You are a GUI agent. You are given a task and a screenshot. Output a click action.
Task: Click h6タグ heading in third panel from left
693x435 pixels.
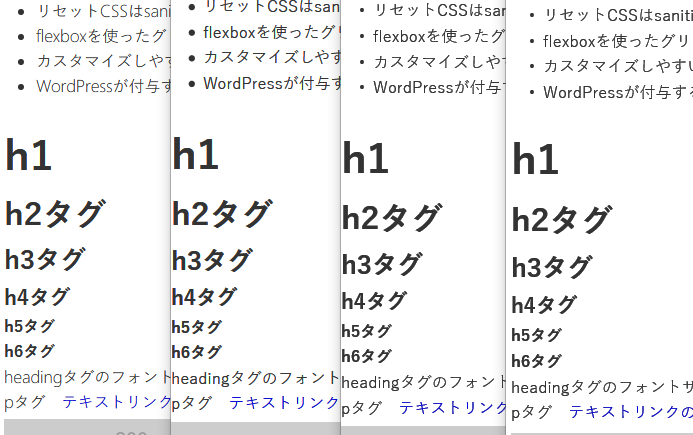pyautogui.click(x=366, y=356)
